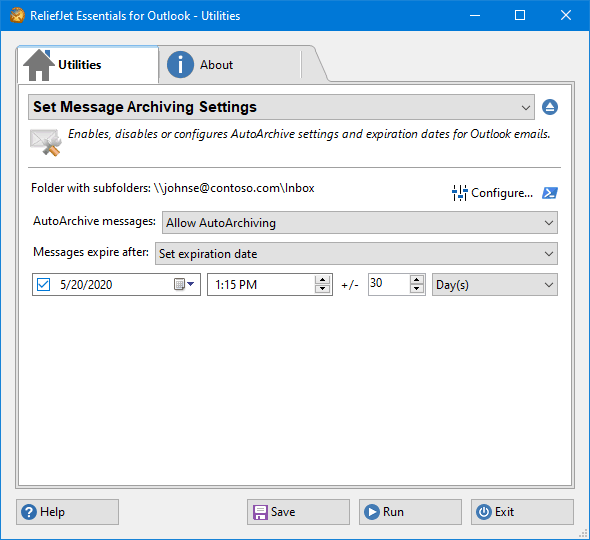Click the blue eject-style collapse icon
This screenshot has height=540, width=590.
[x=550, y=107]
